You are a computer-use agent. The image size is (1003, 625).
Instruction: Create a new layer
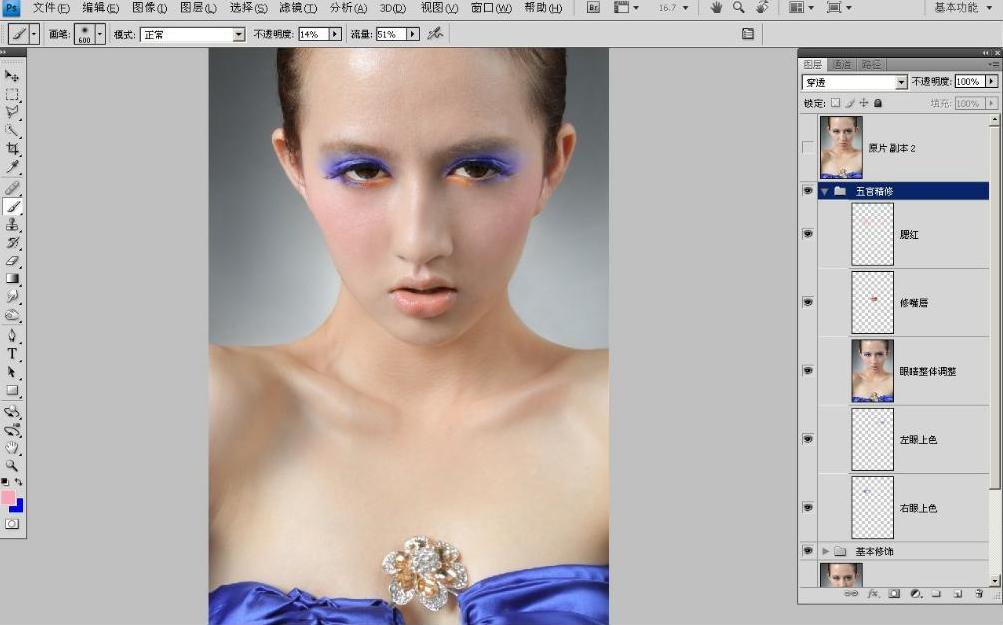pyautogui.click(x=958, y=594)
